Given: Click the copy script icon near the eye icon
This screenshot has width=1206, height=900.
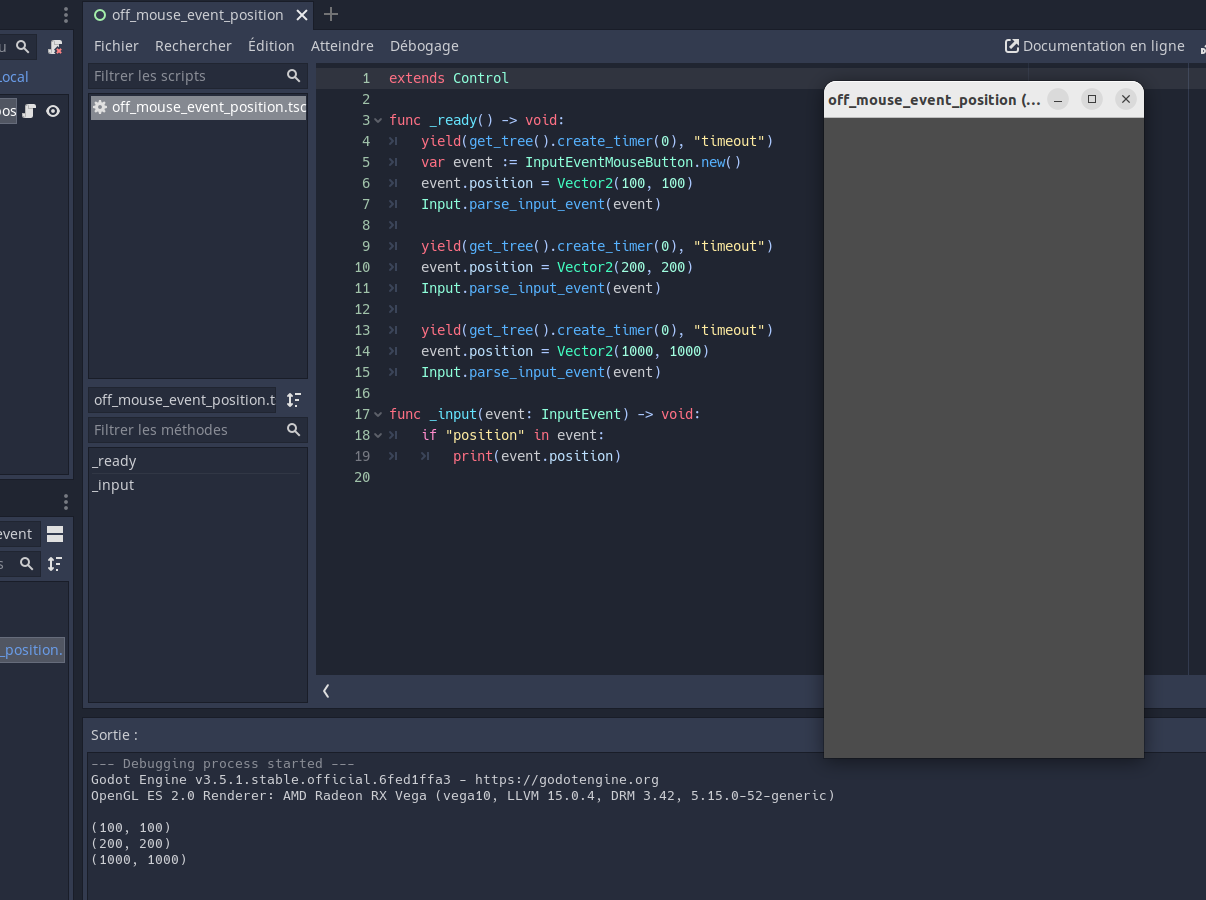Looking at the screenshot, I should (28, 111).
